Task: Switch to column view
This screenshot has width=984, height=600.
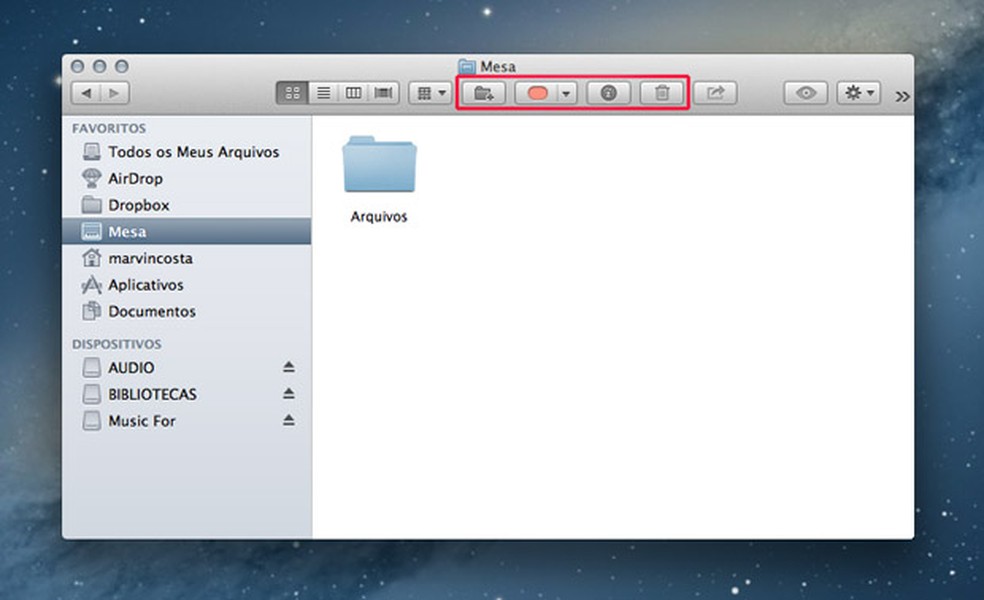Action: [353, 94]
